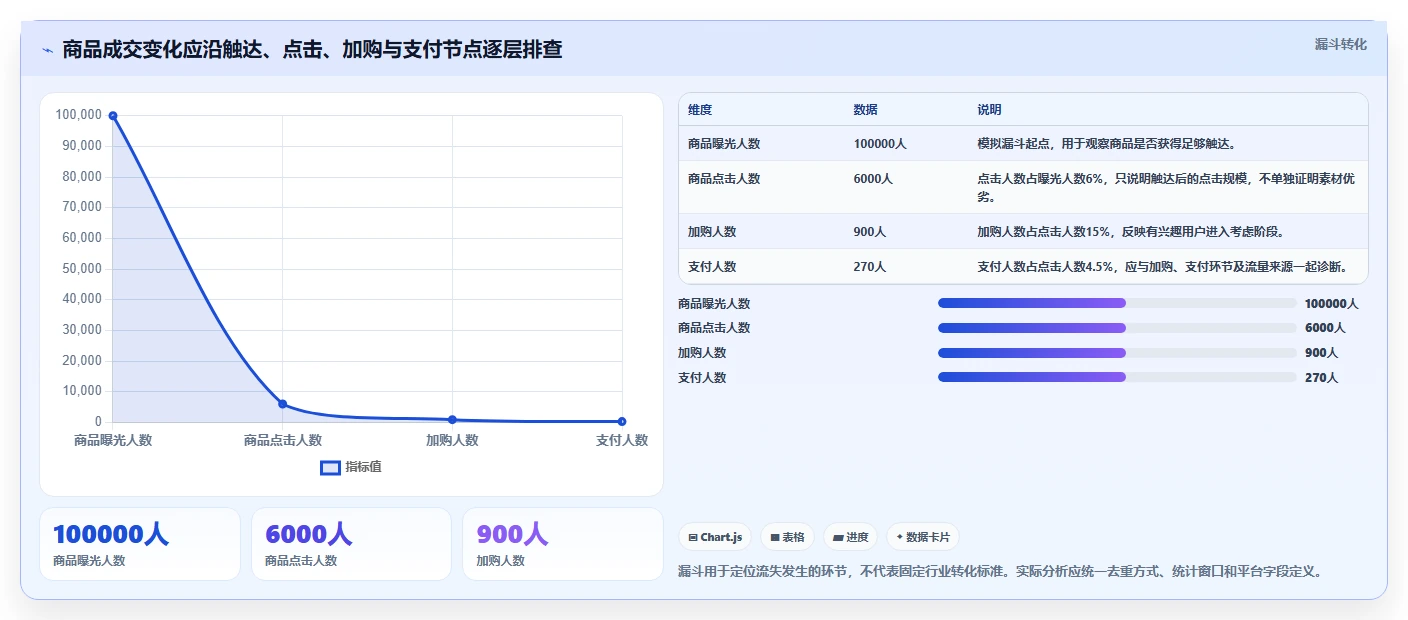Select the 数据卡片 chip

pos(922,537)
